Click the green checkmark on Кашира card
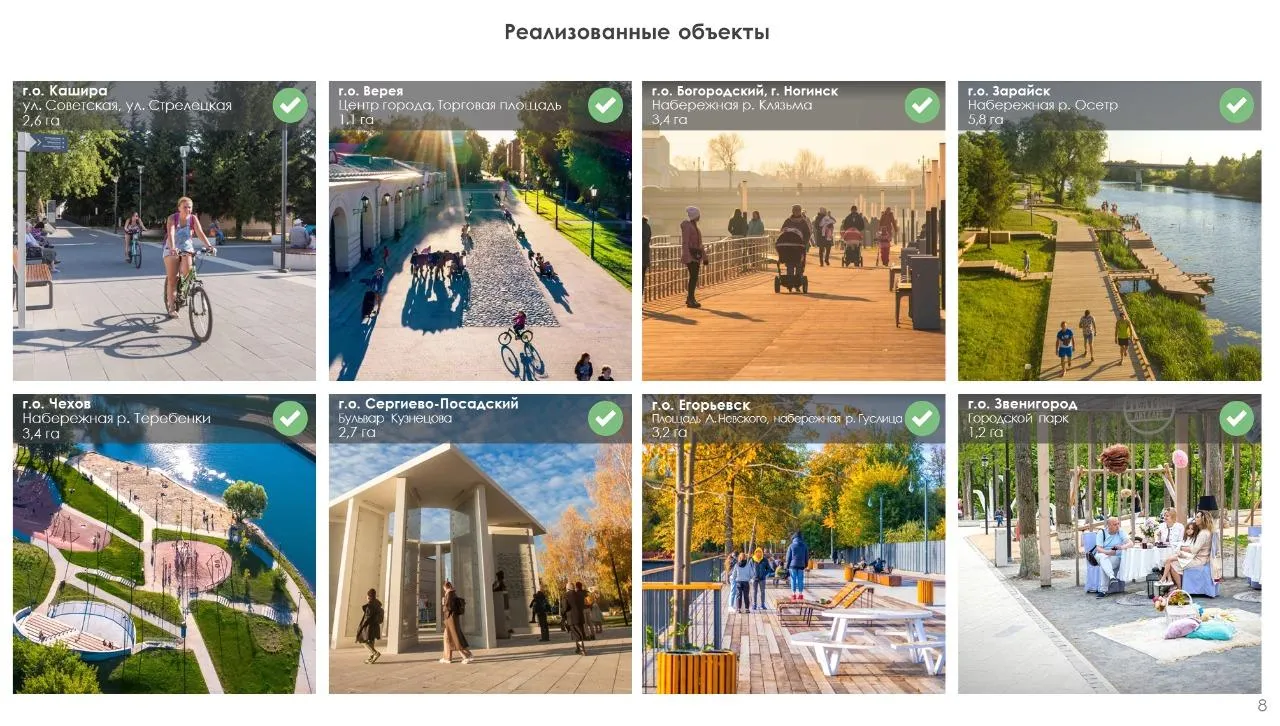1280x726 pixels. (290, 105)
